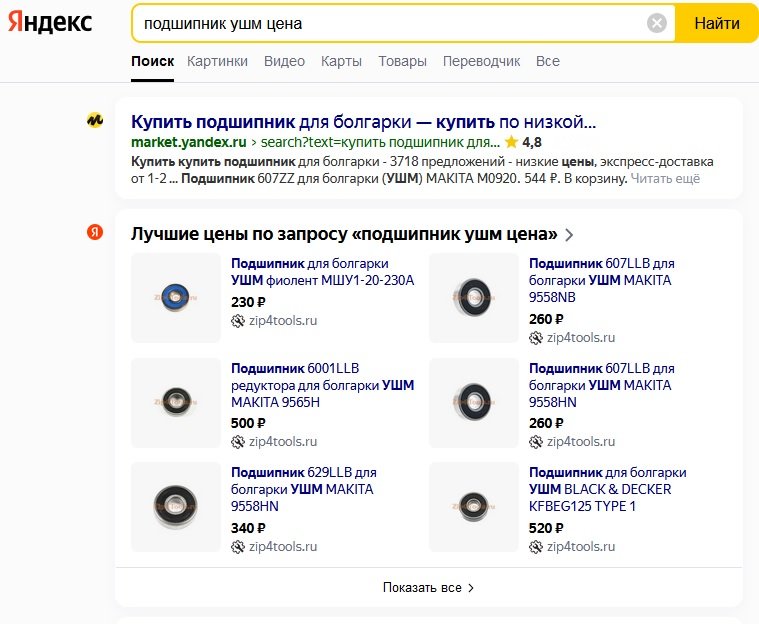Click zip4tools.ru icon under 607LLB 9558HN item

536,442
